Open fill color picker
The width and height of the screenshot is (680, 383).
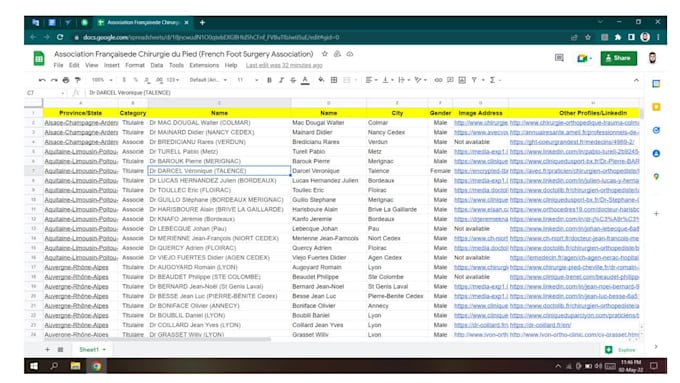(321, 80)
